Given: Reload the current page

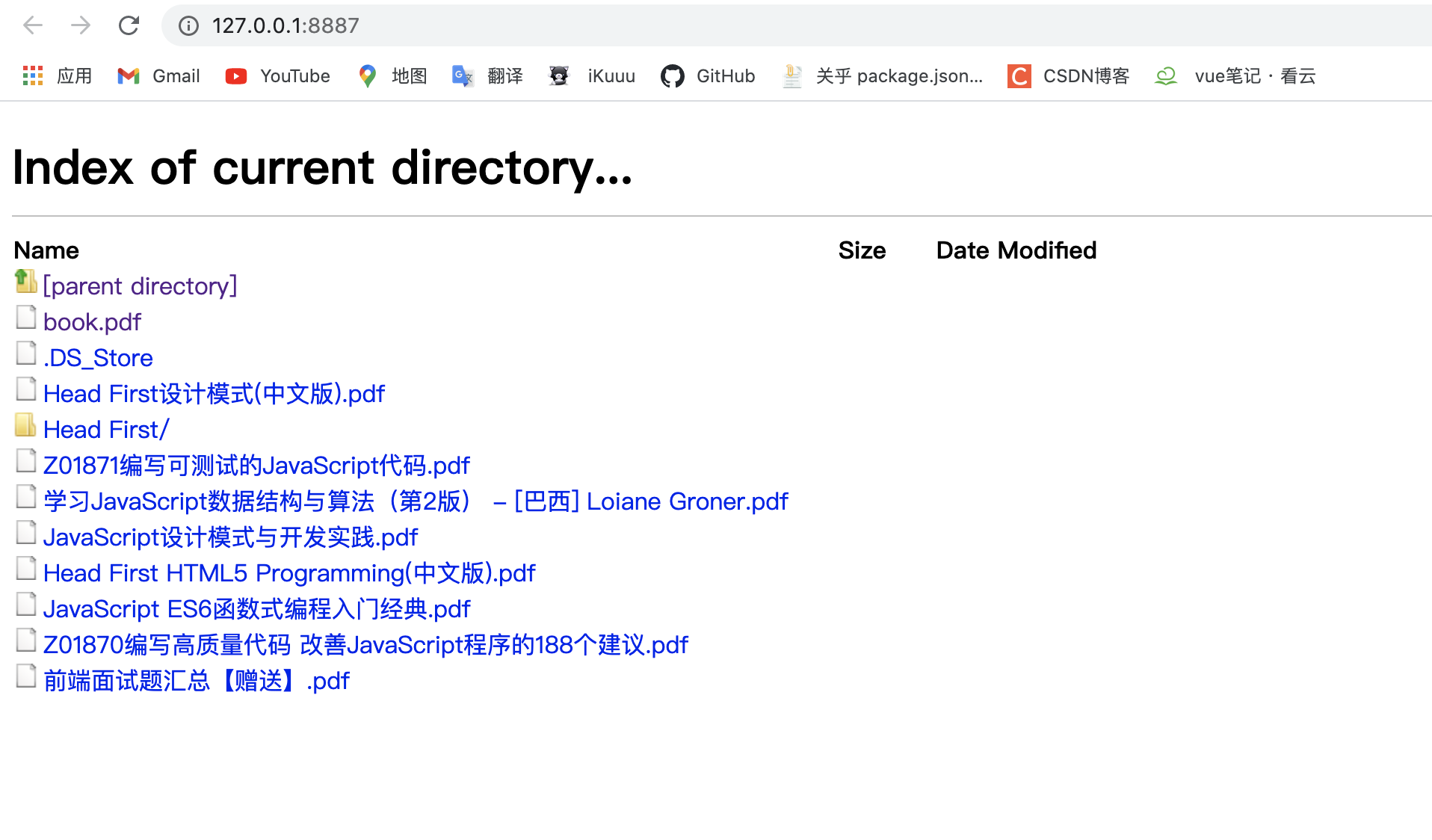Looking at the screenshot, I should 129,25.
